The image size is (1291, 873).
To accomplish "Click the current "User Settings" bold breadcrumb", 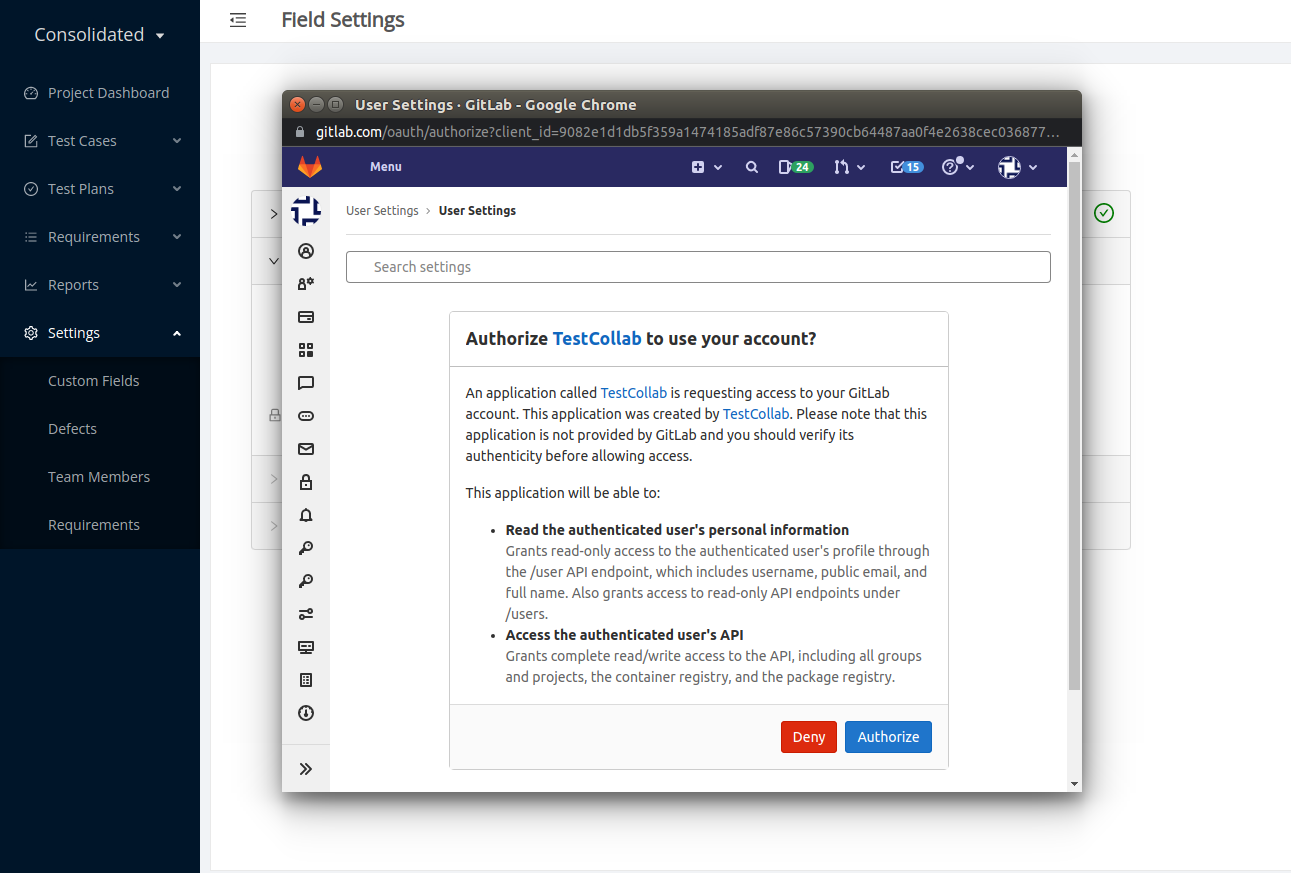I will [477, 211].
